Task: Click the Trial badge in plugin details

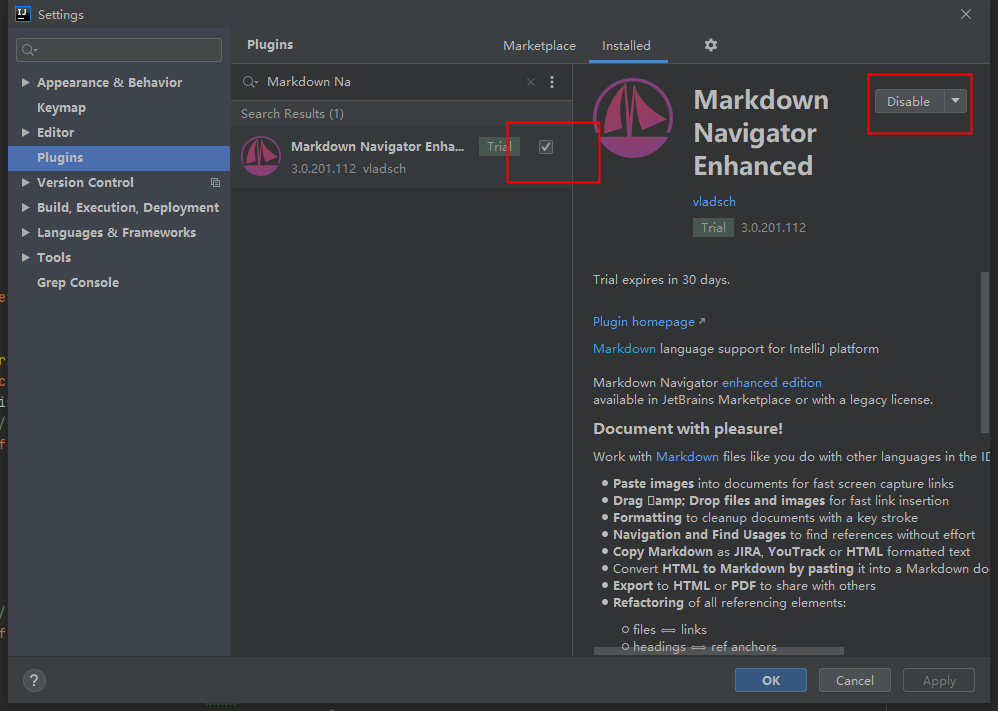Action: 713,228
